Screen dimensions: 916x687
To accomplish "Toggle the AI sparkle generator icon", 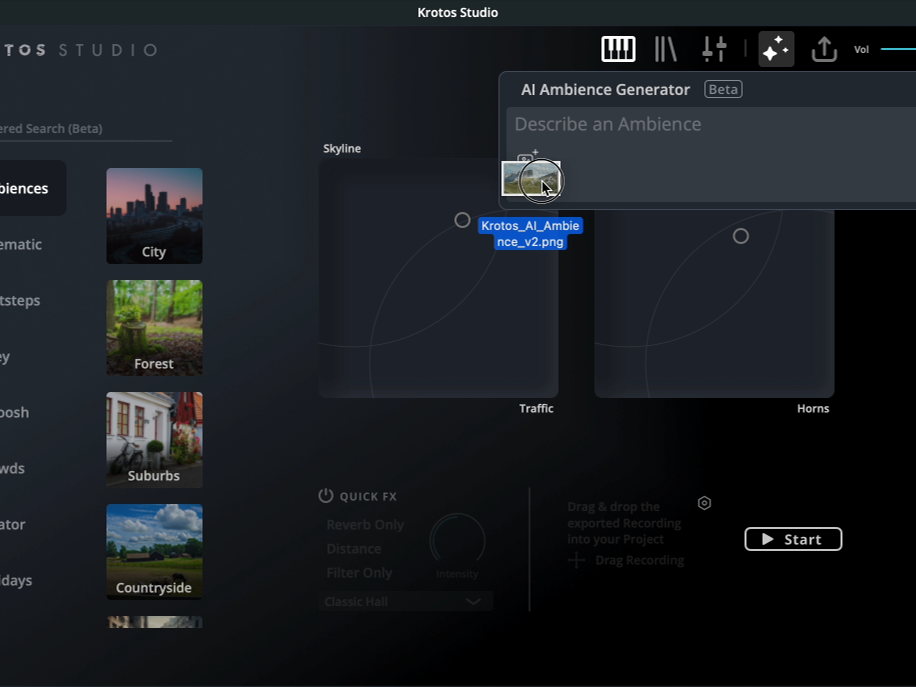I will click(x=776, y=49).
